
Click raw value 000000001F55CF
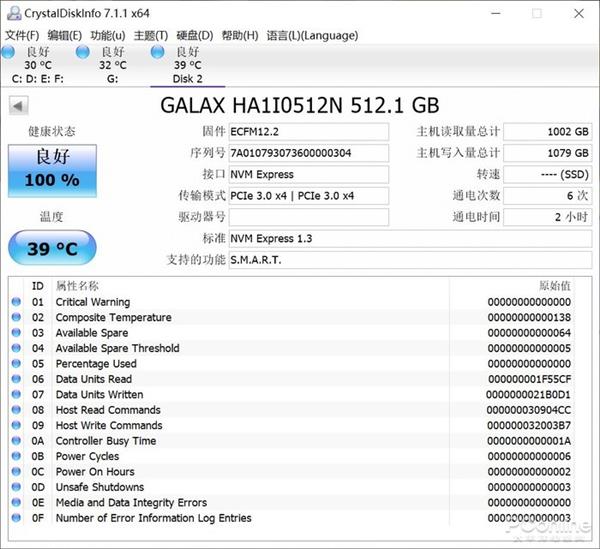click(530, 379)
